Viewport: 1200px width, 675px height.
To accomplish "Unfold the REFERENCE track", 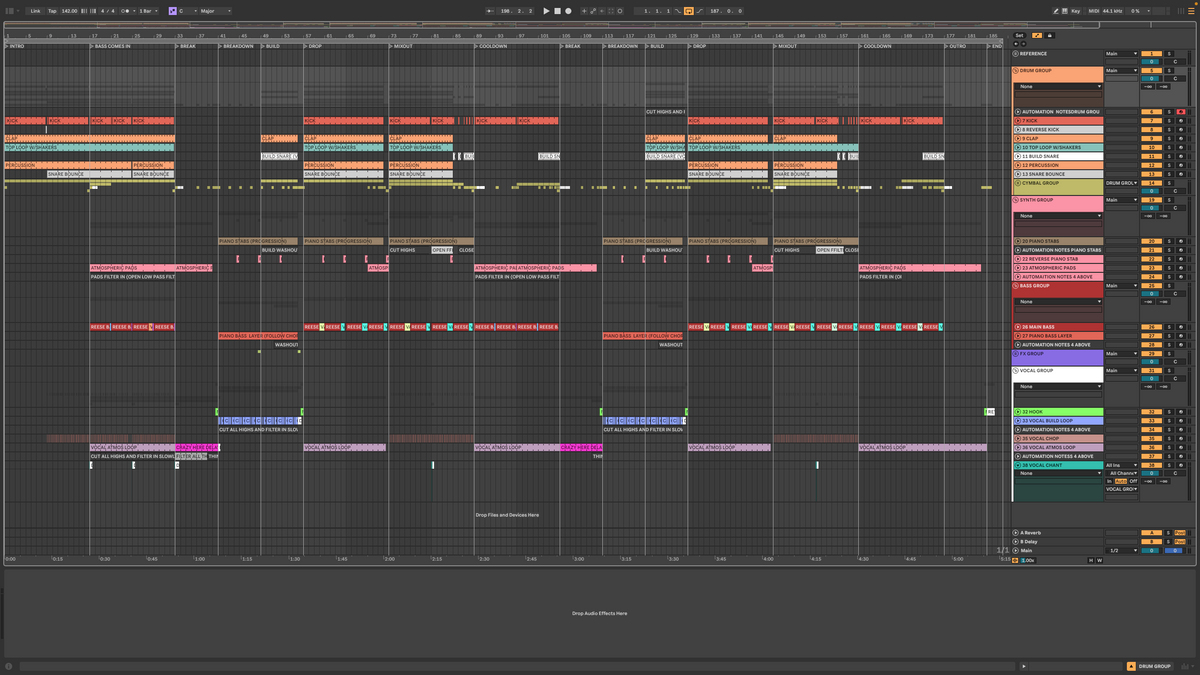I will click(x=1016, y=54).
